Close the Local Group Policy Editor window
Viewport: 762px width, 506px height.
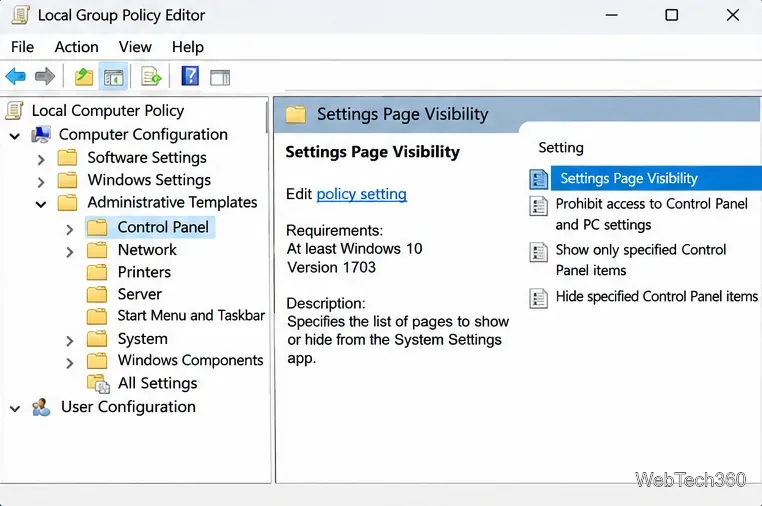pos(733,15)
